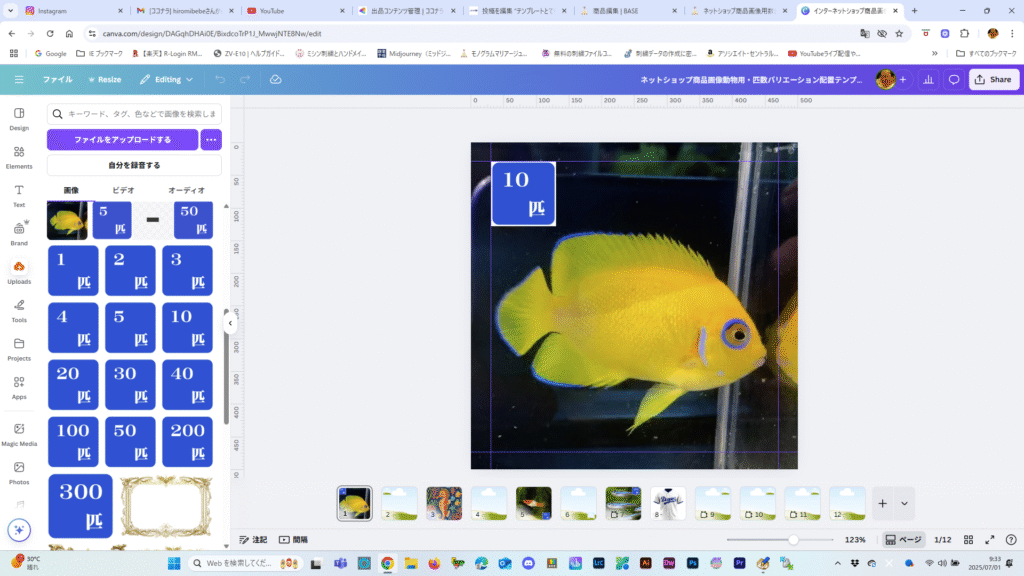Select page 8 shirt thumbnail
Screen dimensions: 1024x576
668,504
